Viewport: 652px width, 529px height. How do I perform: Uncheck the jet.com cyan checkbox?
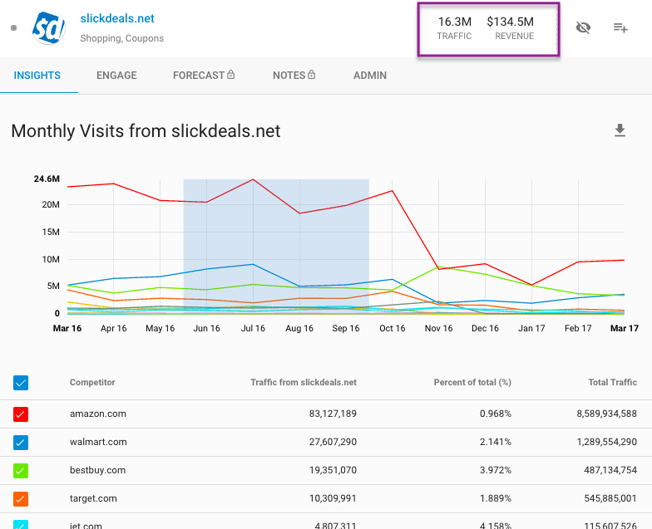coord(21,524)
